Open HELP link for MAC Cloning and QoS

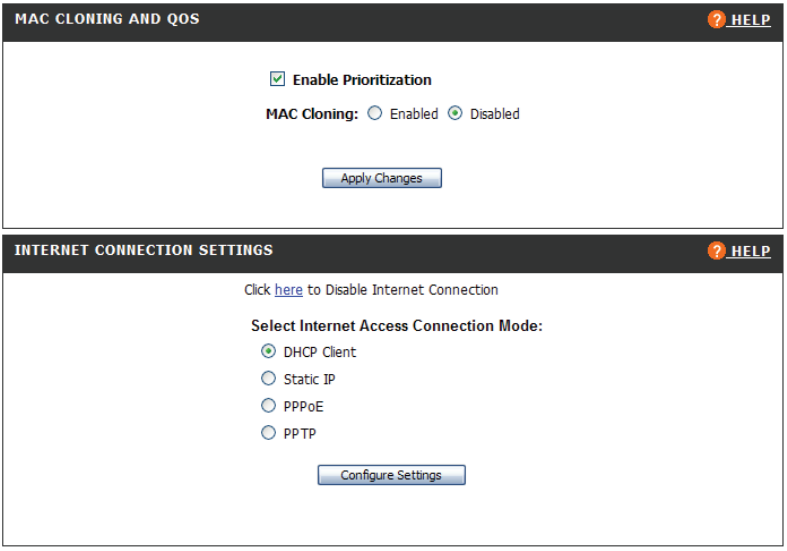click(x=750, y=20)
